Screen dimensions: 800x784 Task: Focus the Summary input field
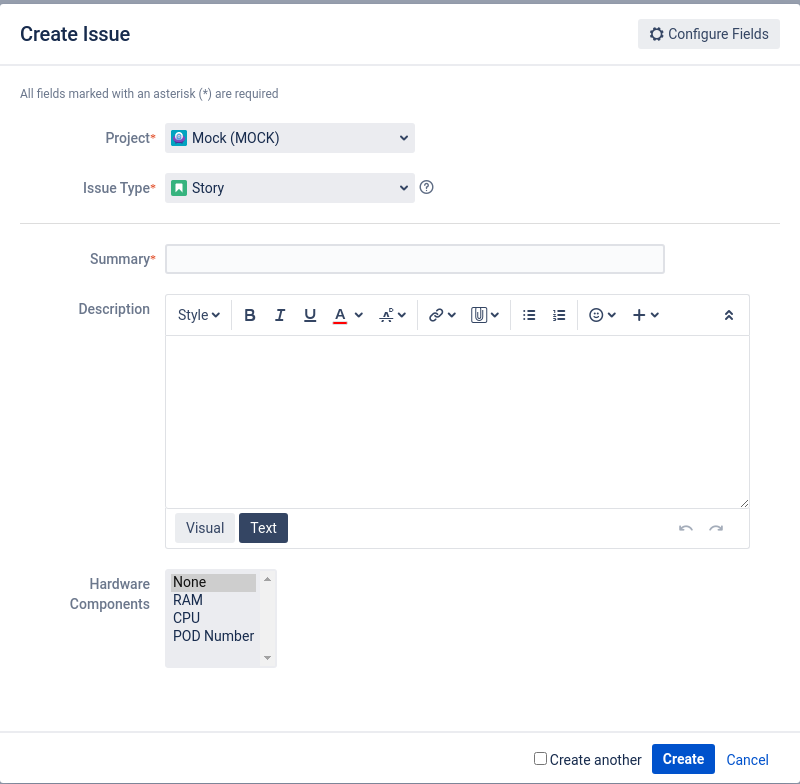(415, 259)
